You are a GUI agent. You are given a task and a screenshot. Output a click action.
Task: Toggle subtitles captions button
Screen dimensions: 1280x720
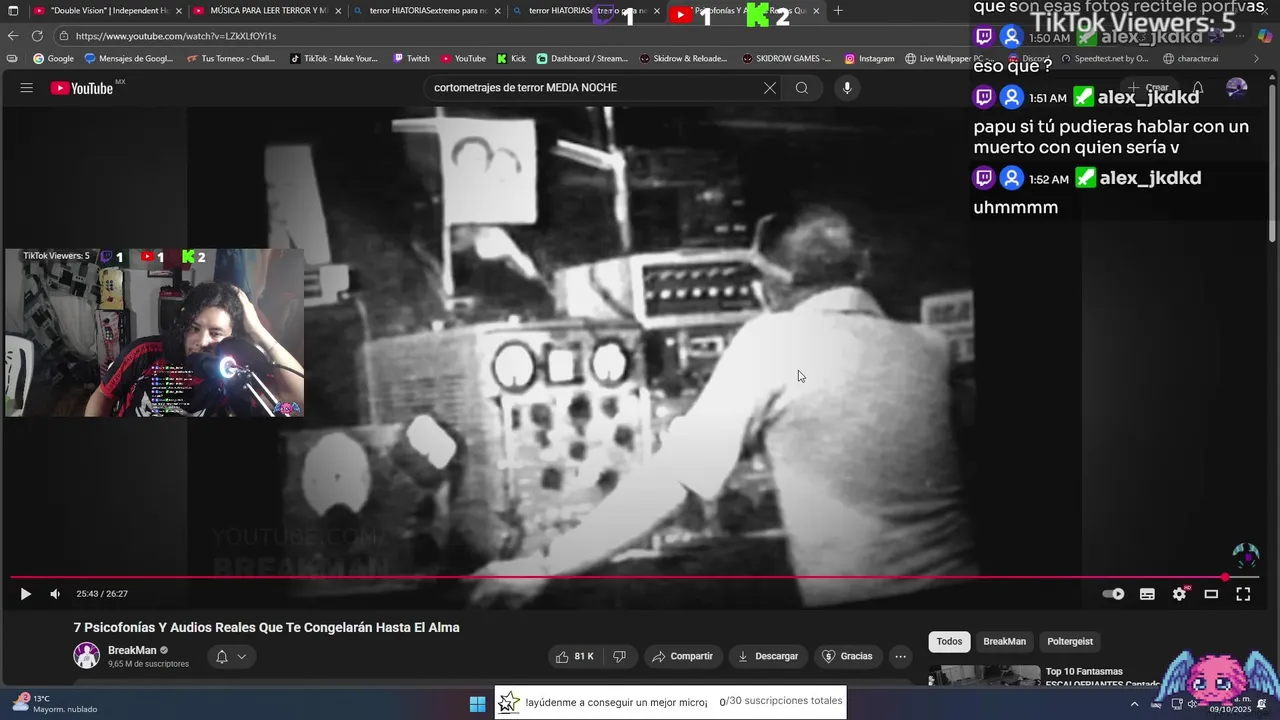coord(1147,594)
